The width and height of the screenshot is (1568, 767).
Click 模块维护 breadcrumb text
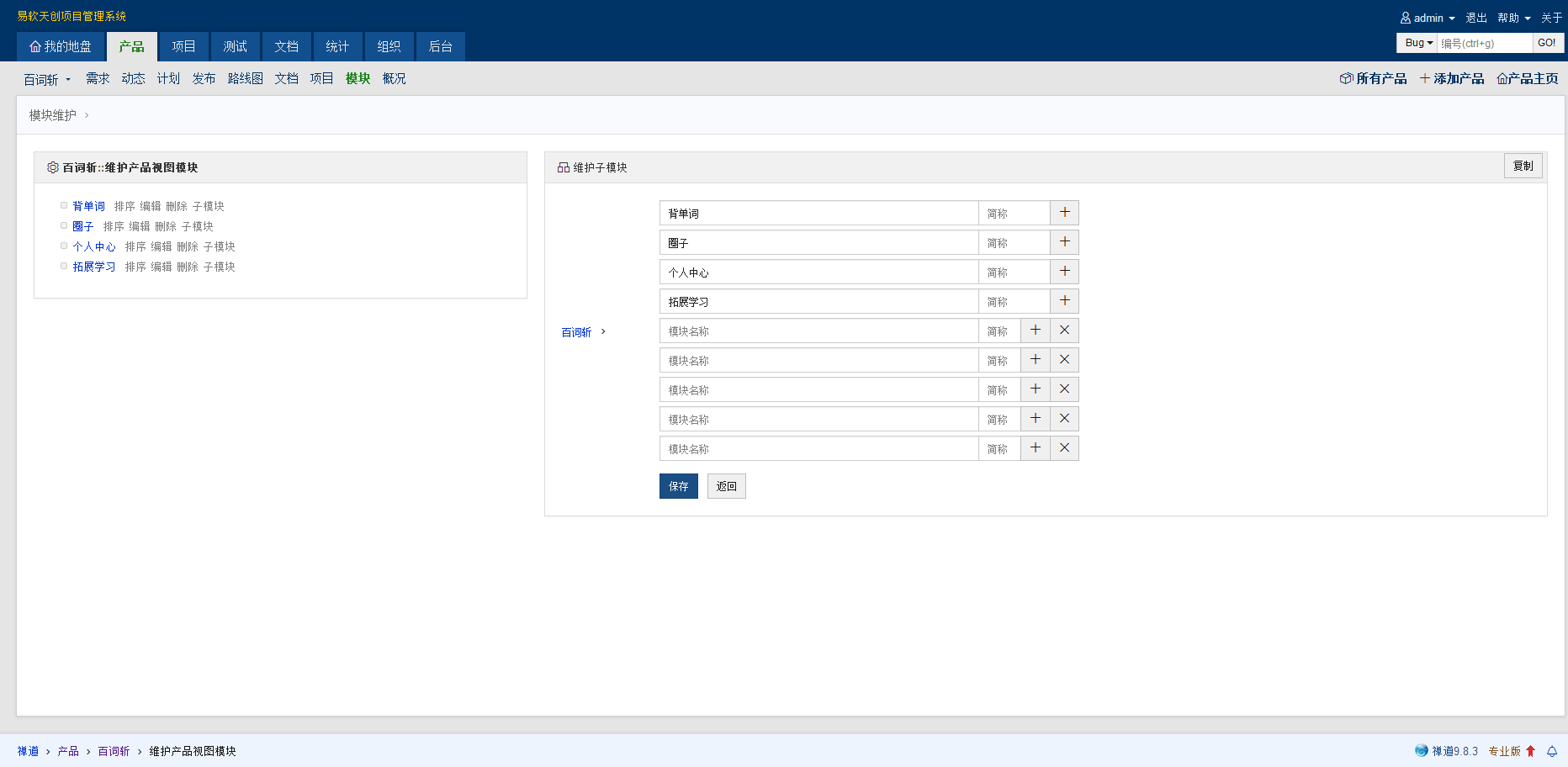point(53,115)
